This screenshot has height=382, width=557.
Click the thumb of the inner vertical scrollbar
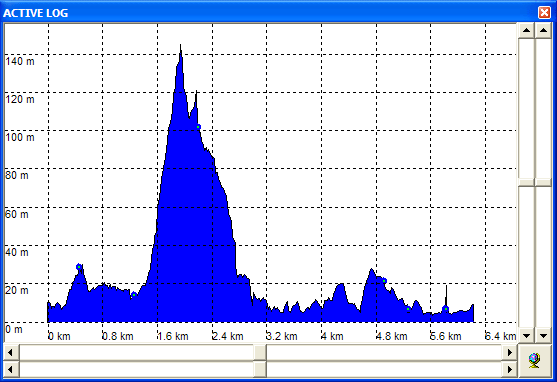[526, 183]
